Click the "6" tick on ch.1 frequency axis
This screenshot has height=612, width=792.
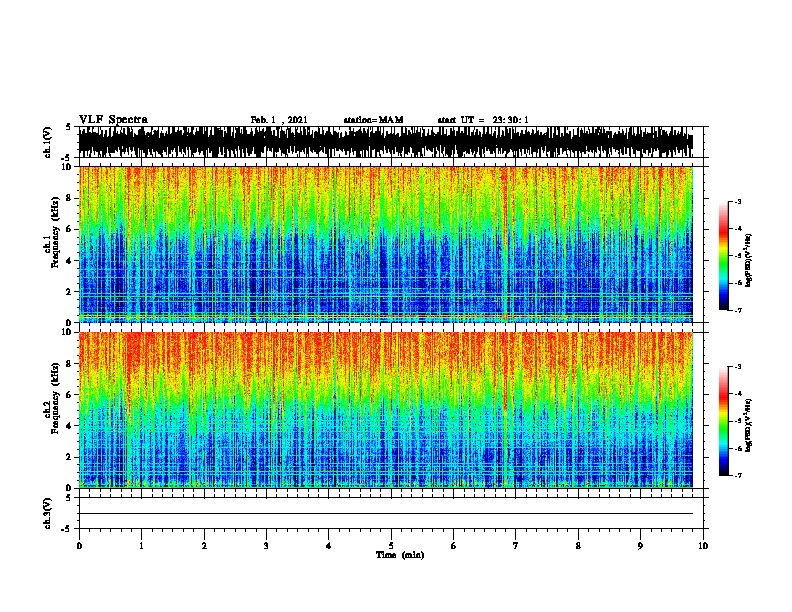click(x=69, y=229)
